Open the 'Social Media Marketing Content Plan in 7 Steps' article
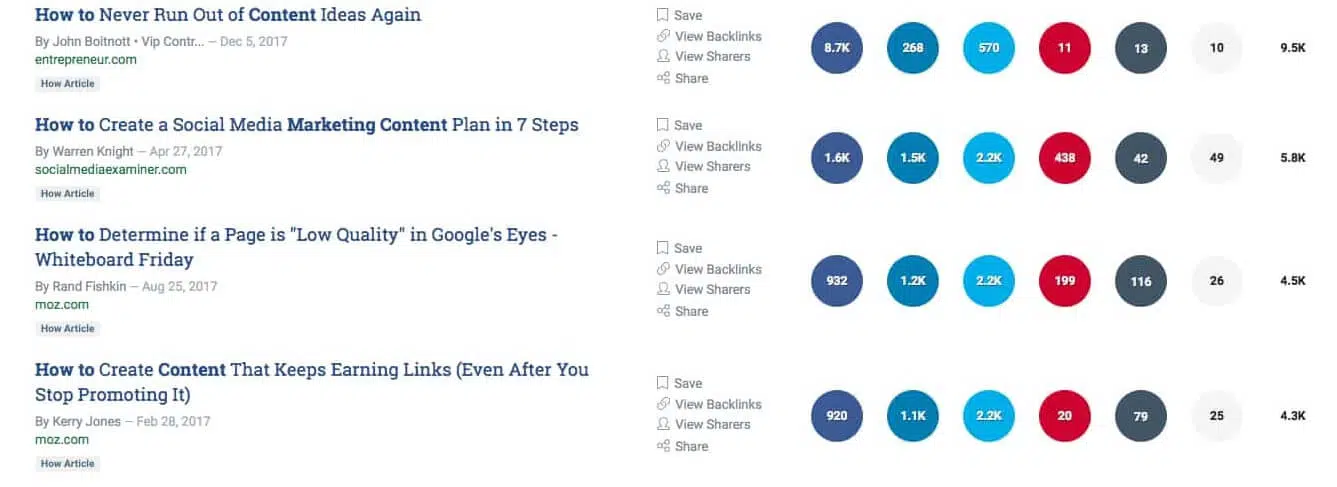 [306, 125]
